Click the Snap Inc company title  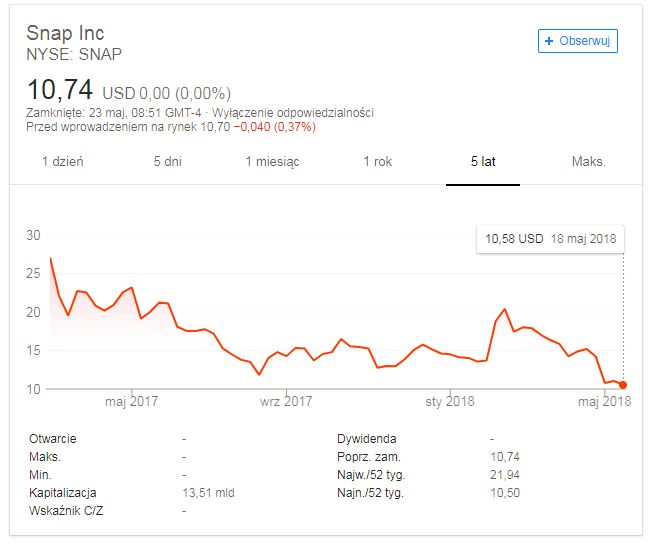(65, 33)
